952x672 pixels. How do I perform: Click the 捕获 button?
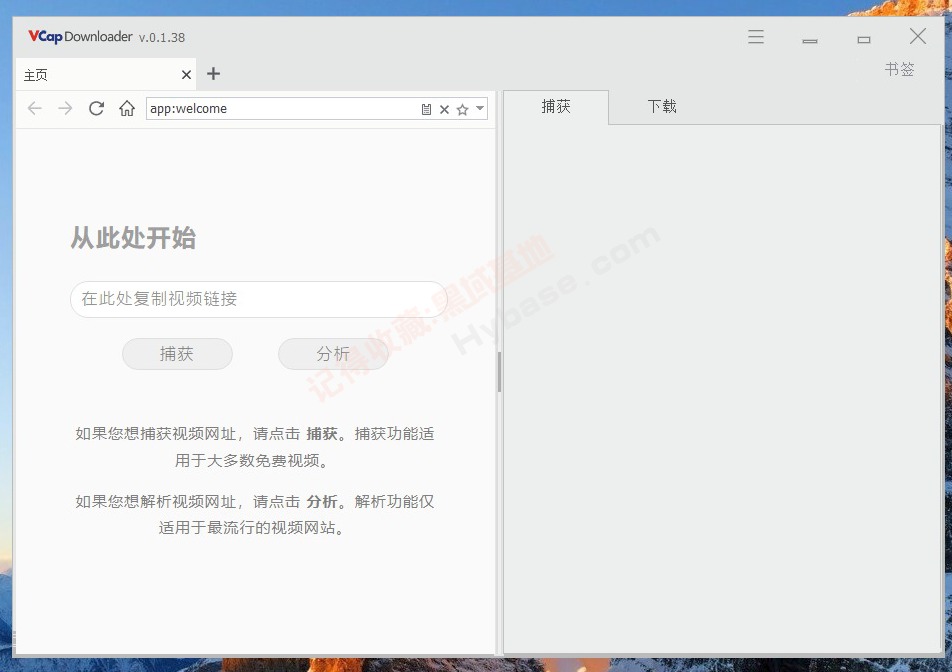click(x=177, y=354)
